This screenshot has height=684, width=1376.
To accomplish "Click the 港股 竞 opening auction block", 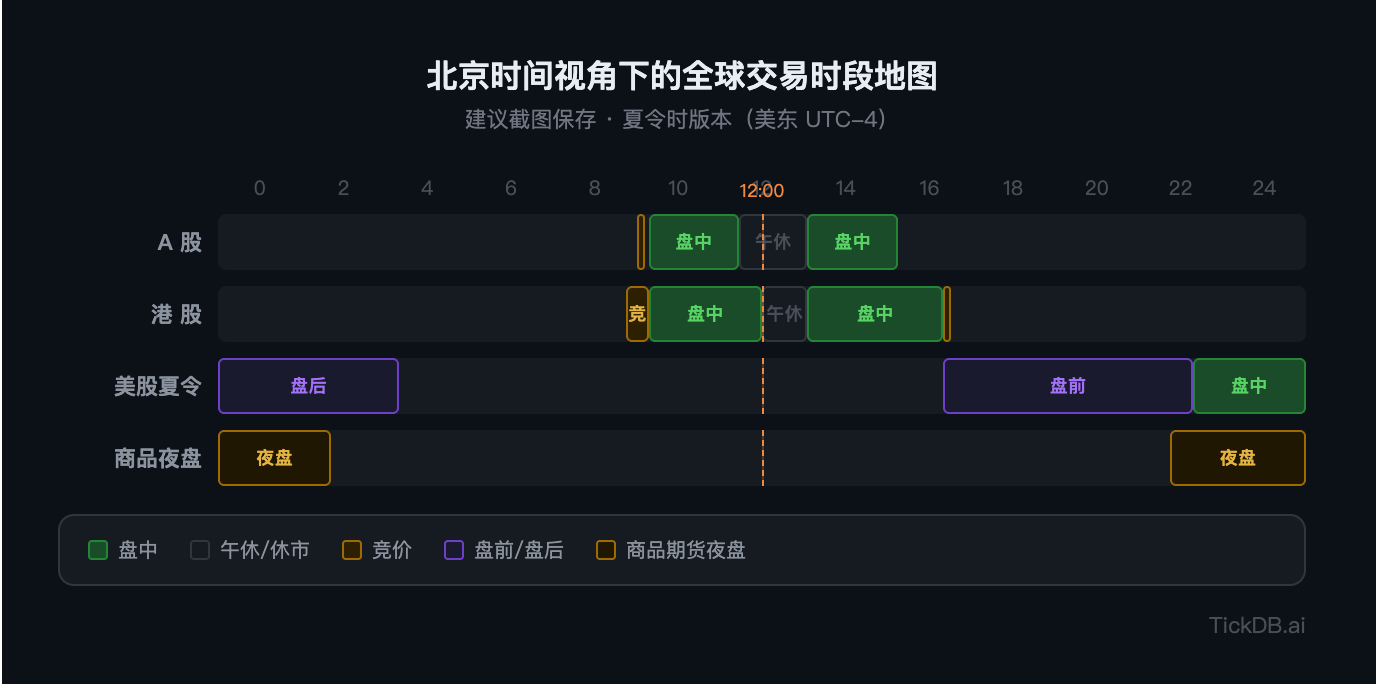I will click(637, 314).
